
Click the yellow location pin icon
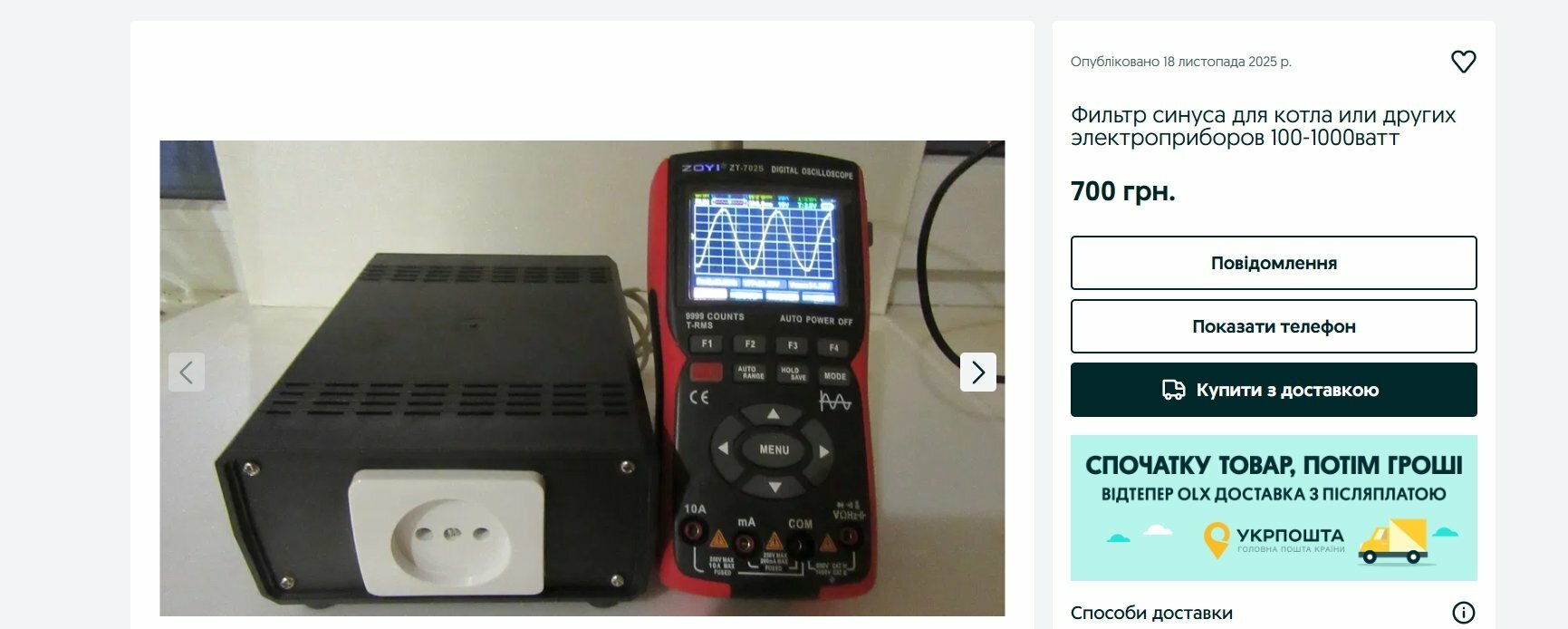pyautogui.click(x=1216, y=540)
